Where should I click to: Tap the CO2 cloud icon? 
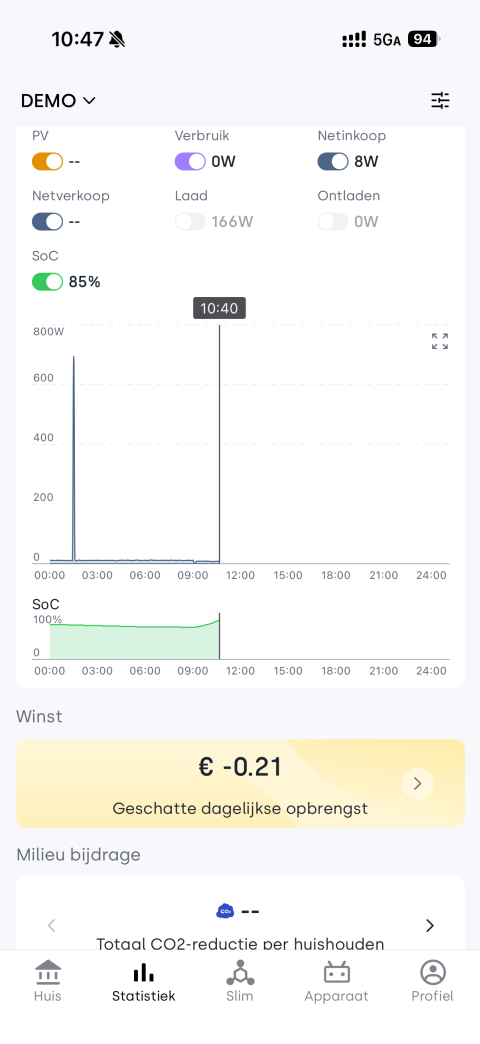pyautogui.click(x=225, y=911)
